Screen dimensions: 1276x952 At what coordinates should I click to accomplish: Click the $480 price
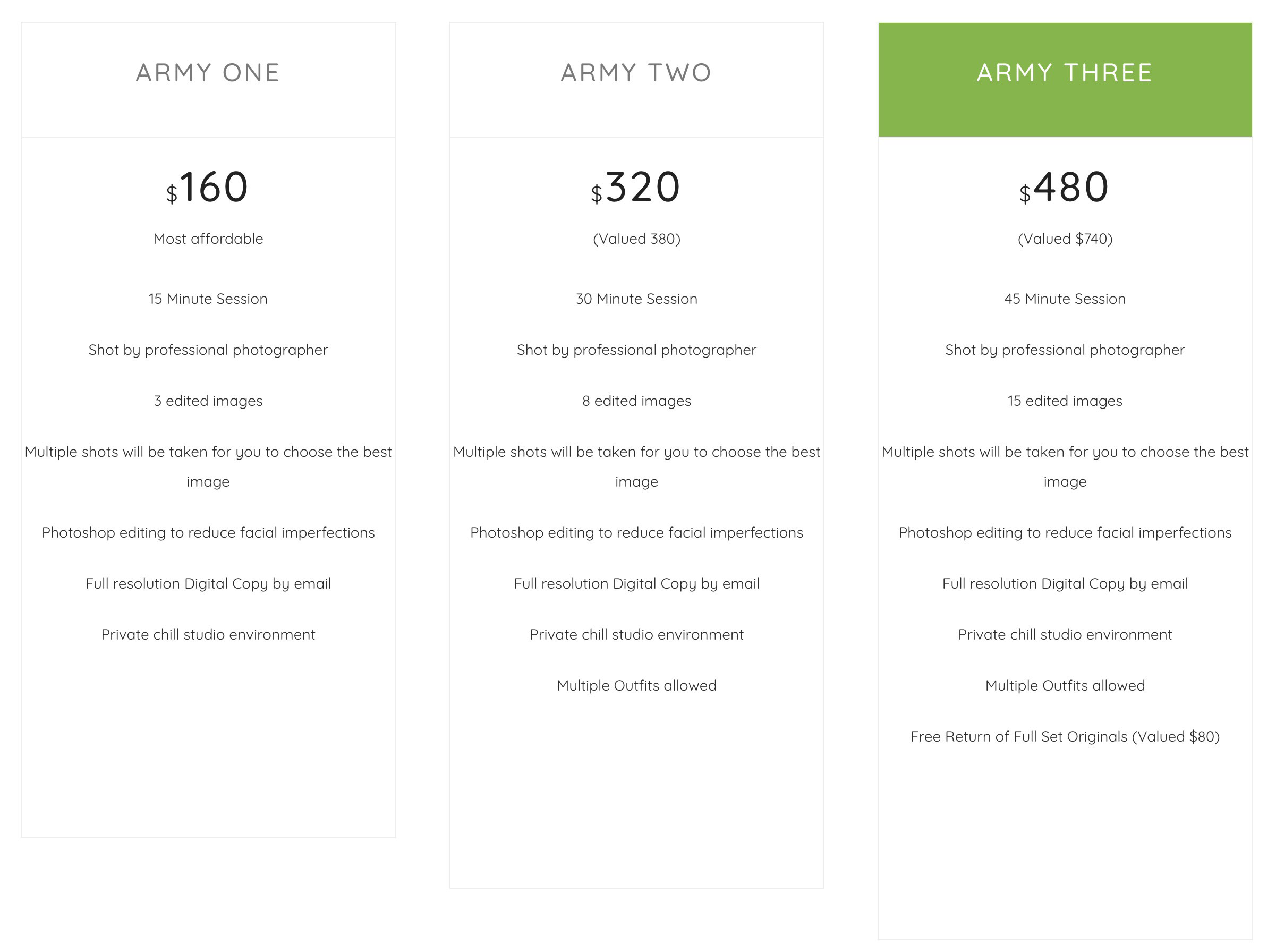pos(1064,188)
